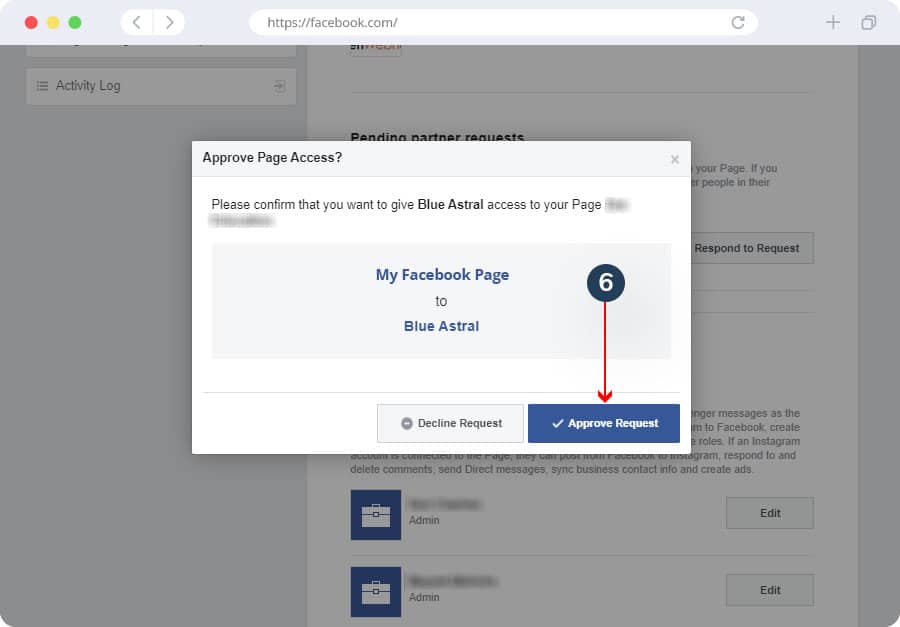Approve the page access request
This screenshot has width=900, height=627.
point(603,423)
